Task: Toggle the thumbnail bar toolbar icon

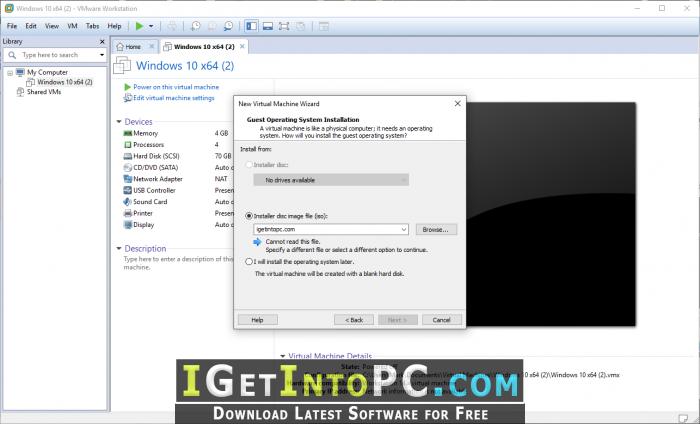Action: [268, 26]
